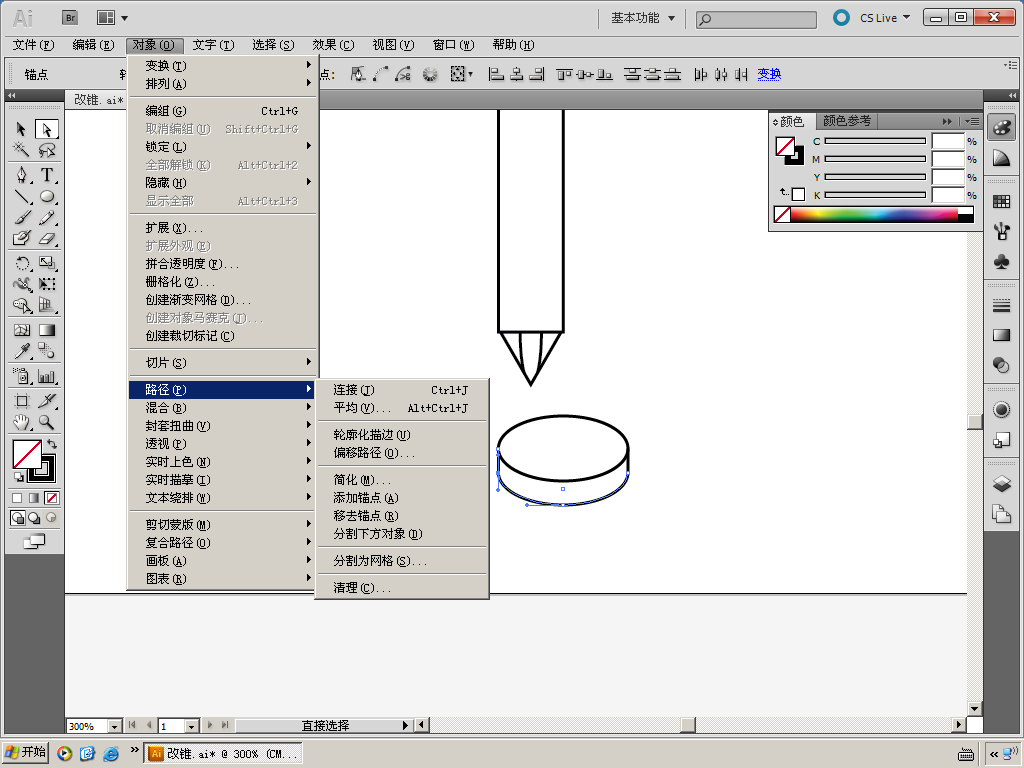Choose 连接 from path submenu
This screenshot has width=1024, height=768.
click(x=402, y=390)
